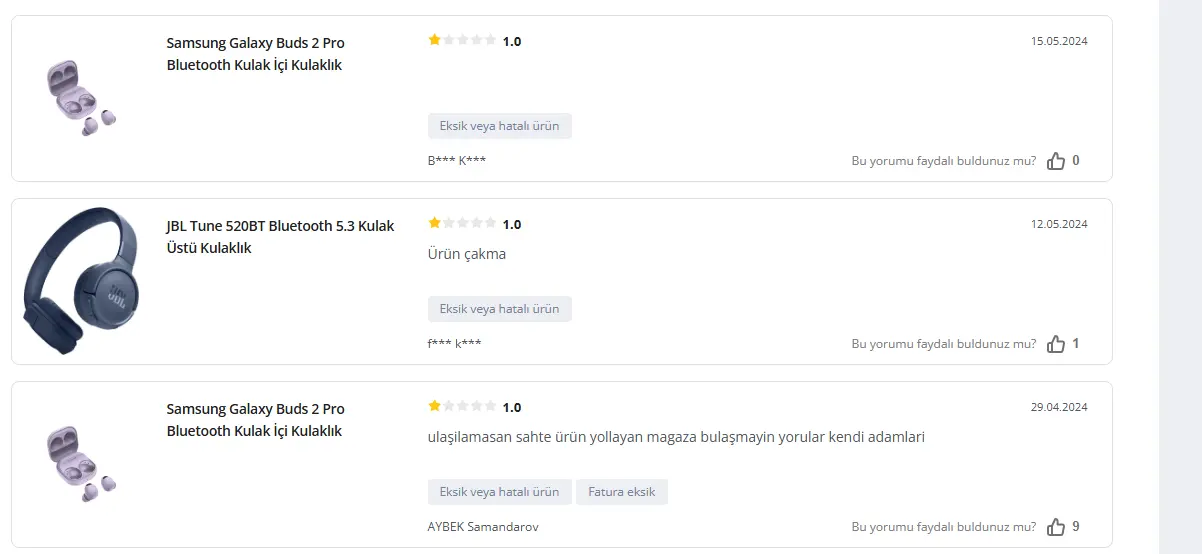Open the JBL Tune 520BT headphone image

coord(81,281)
